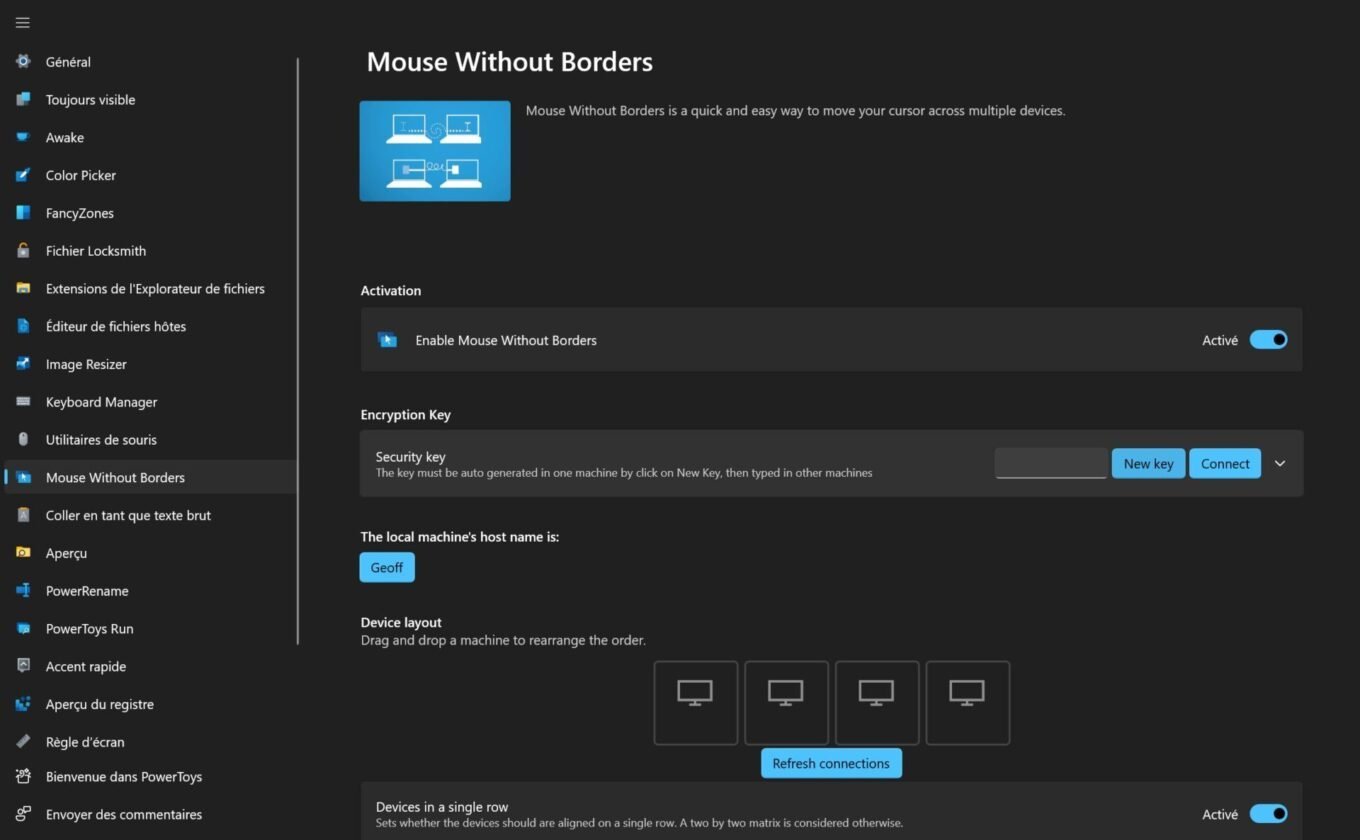Click the Fichier Locksmith padlock icon
This screenshot has width=1360, height=840.
pos(23,250)
